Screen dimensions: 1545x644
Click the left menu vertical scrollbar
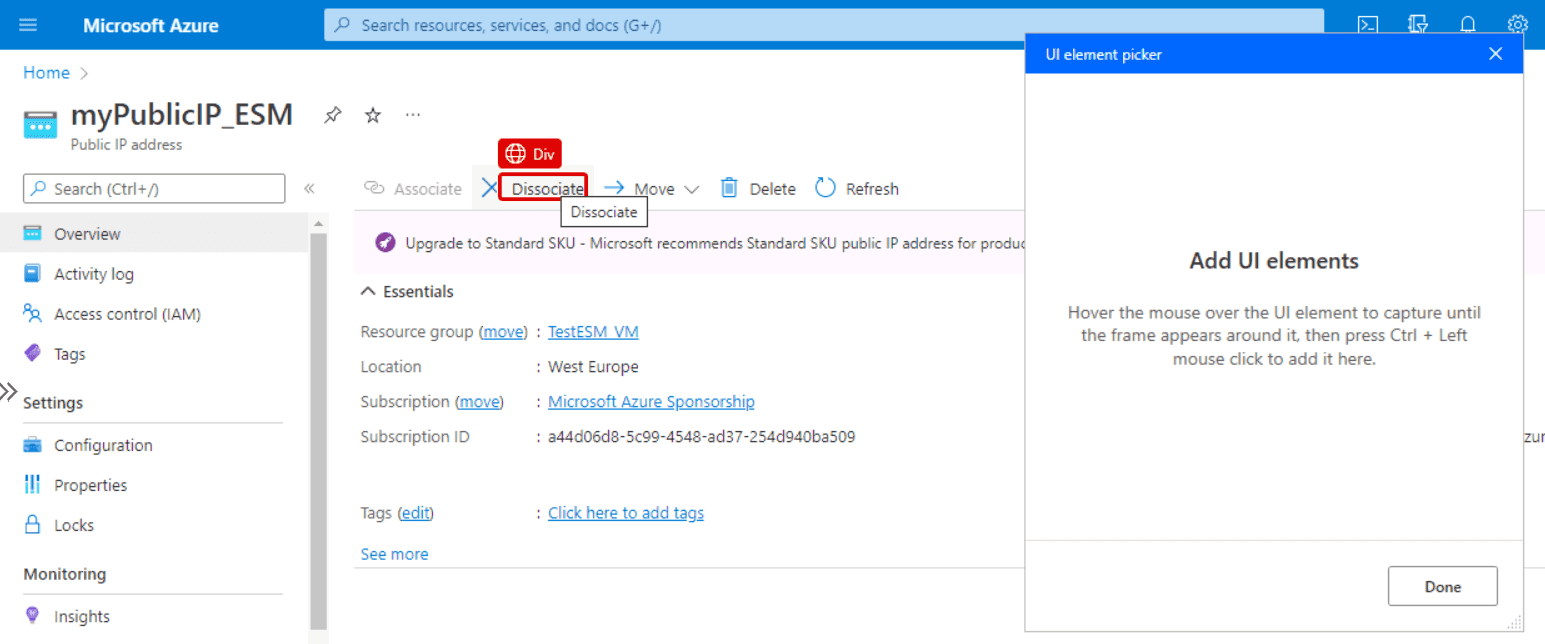click(x=319, y=430)
